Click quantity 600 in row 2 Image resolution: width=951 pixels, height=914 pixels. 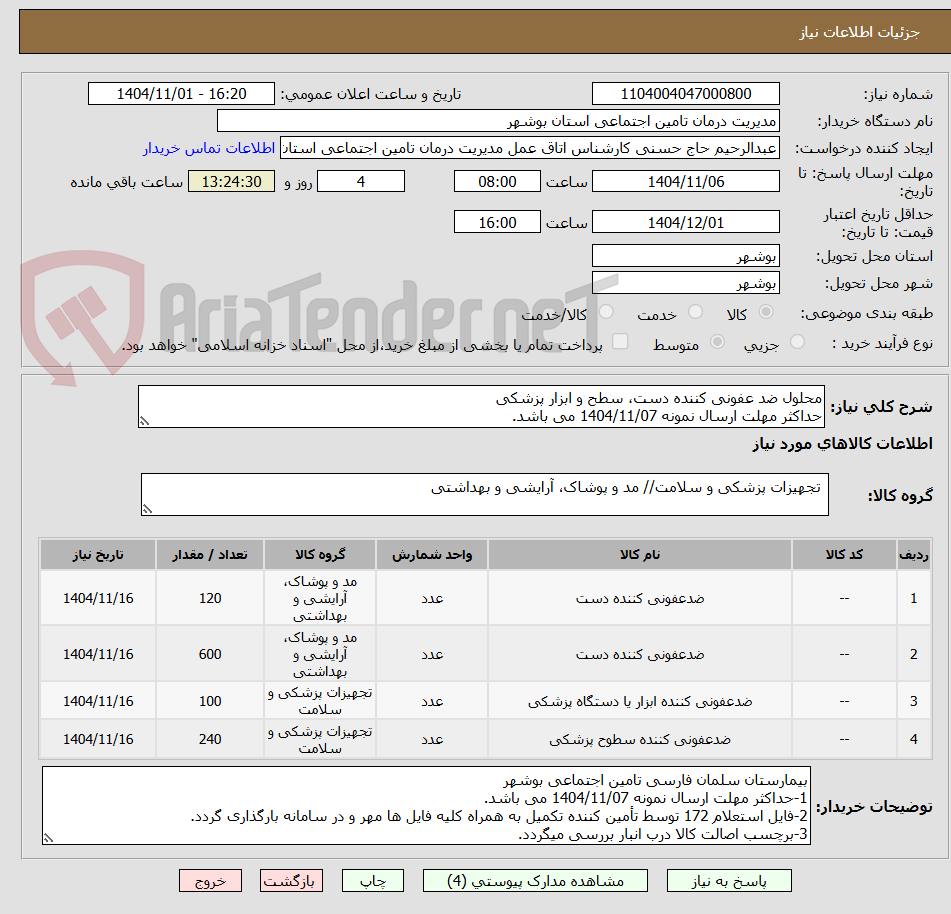tap(210, 654)
